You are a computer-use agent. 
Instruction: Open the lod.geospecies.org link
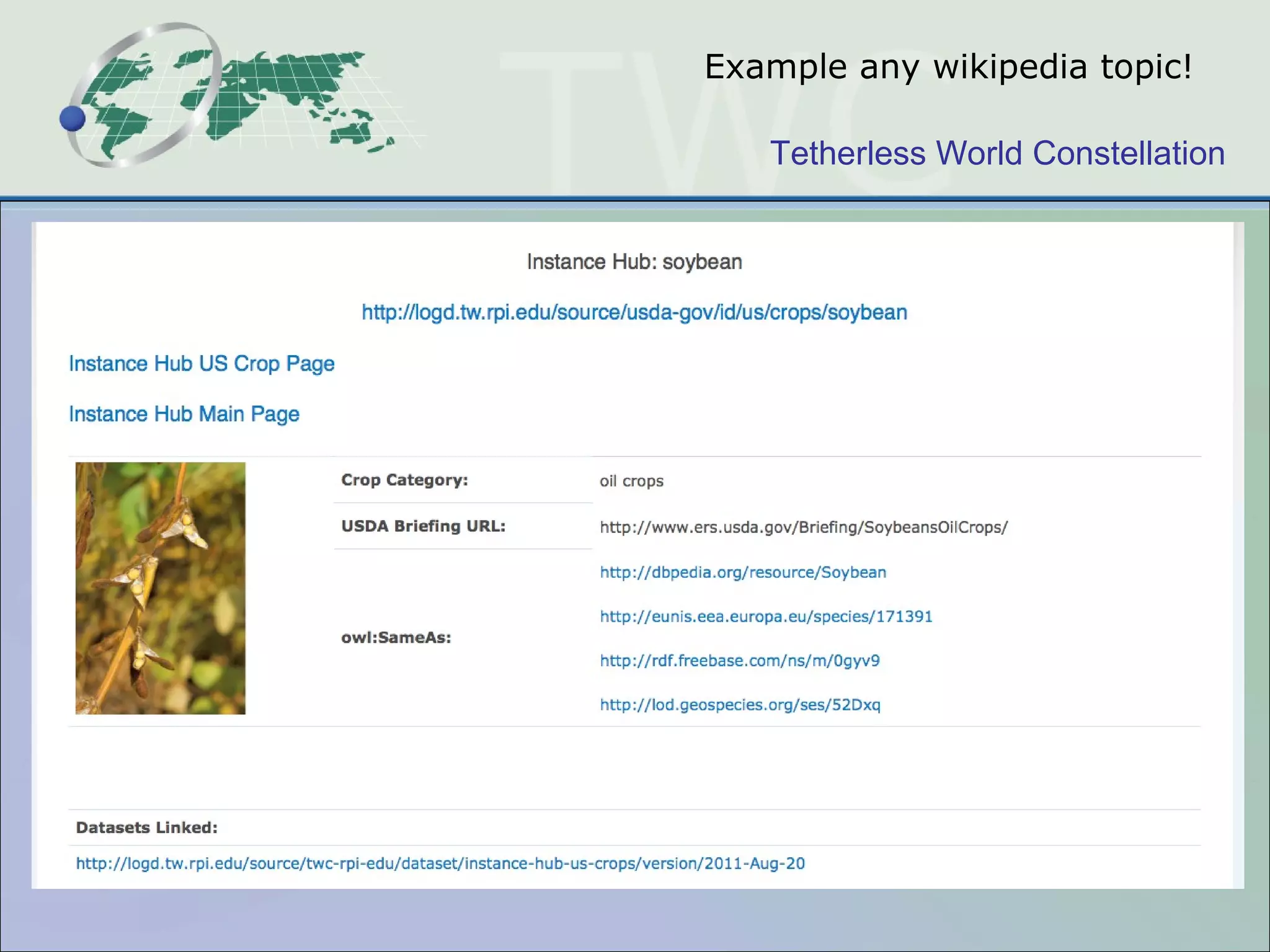click(x=740, y=705)
